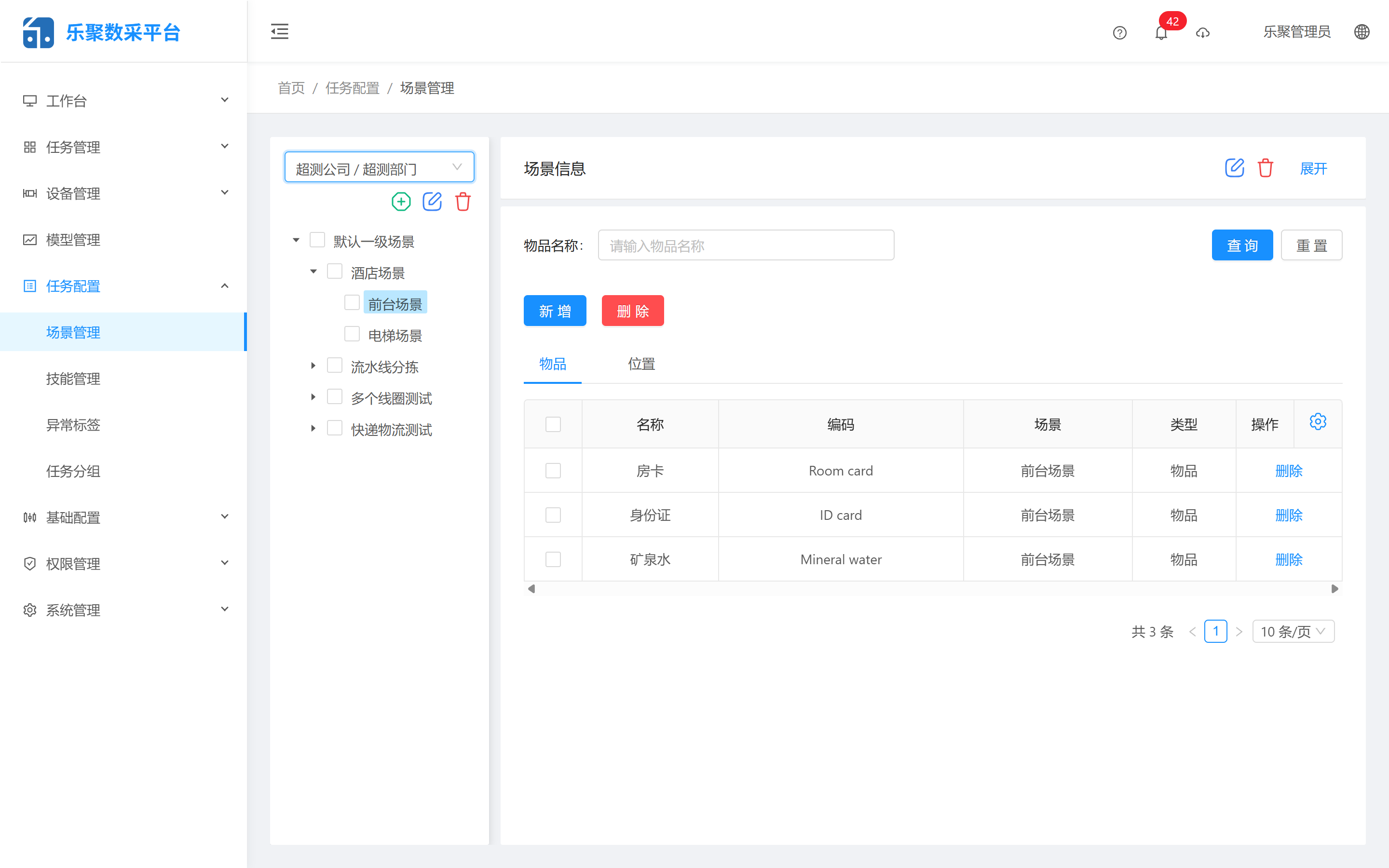Select 技能管理 in the sidebar menu
The height and width of the screenshot is (868, 1389).
point(73,379)
